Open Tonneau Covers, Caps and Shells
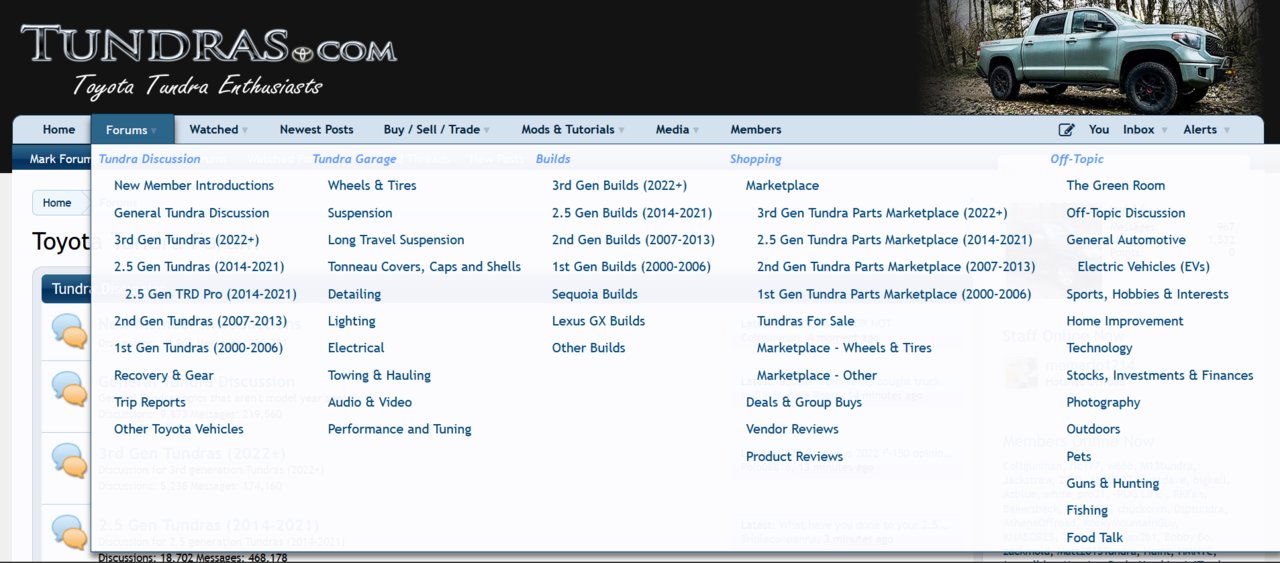This screenshot has width=1280, height=563. pyautogui.click(x=424, y=267)
